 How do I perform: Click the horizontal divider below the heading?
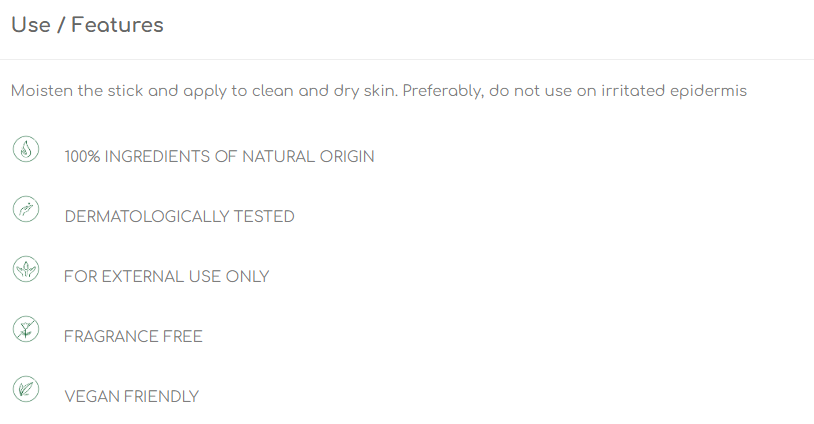pyautogui.click(x=407, y=59)
